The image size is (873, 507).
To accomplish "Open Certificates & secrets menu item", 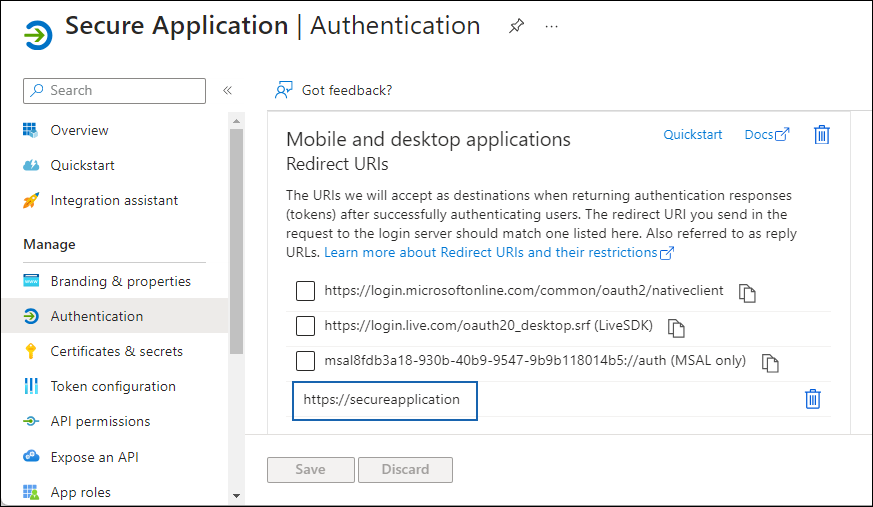I will tap(116, 351).
